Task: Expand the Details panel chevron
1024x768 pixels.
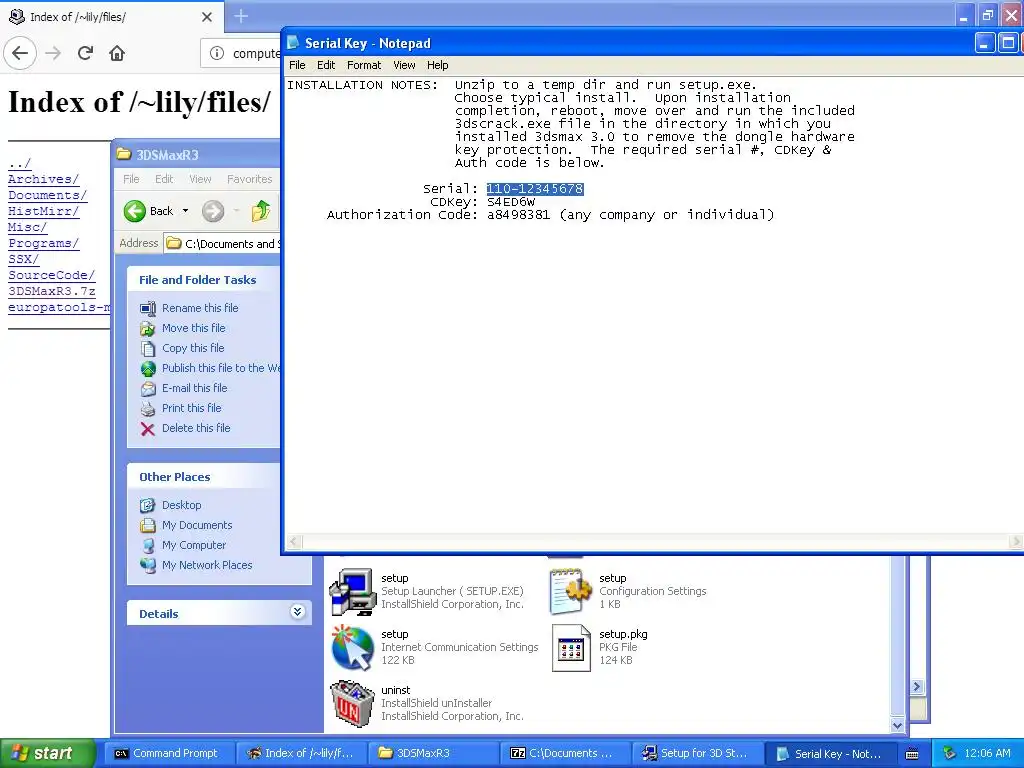Action: pyautogui.click(x=297, y=612)
